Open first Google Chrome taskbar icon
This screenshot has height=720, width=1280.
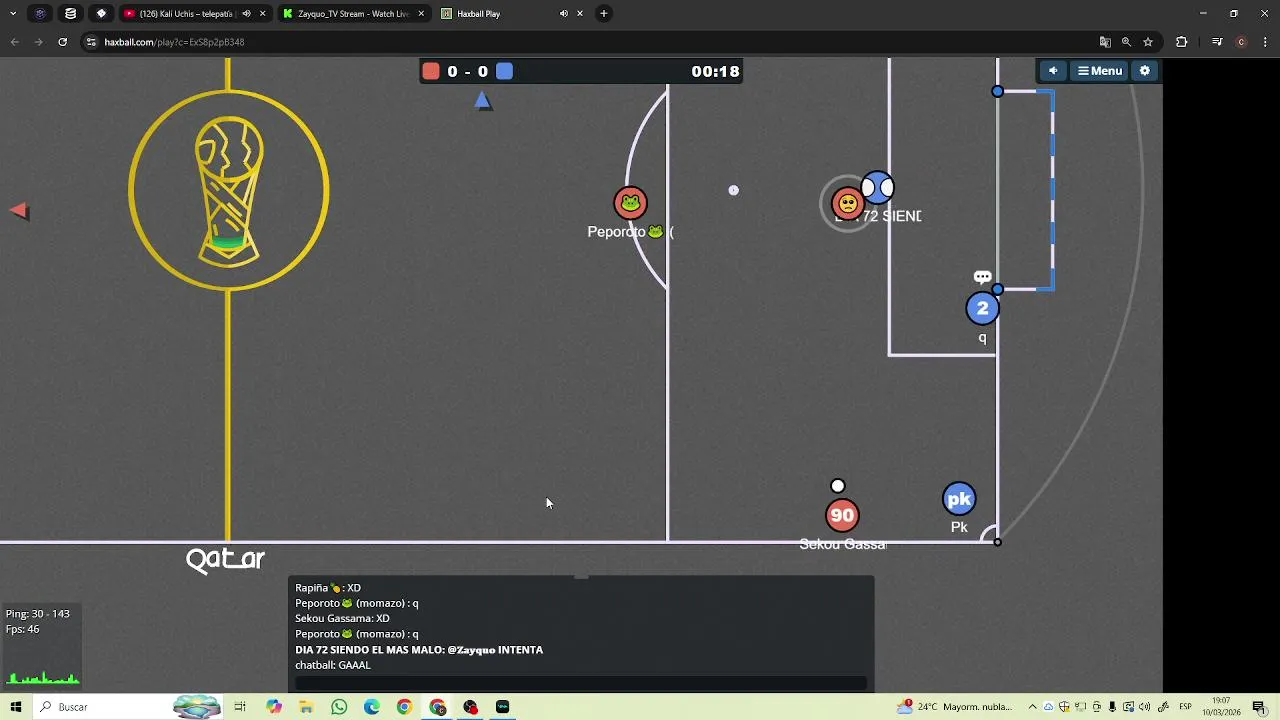tap(404, 707)
